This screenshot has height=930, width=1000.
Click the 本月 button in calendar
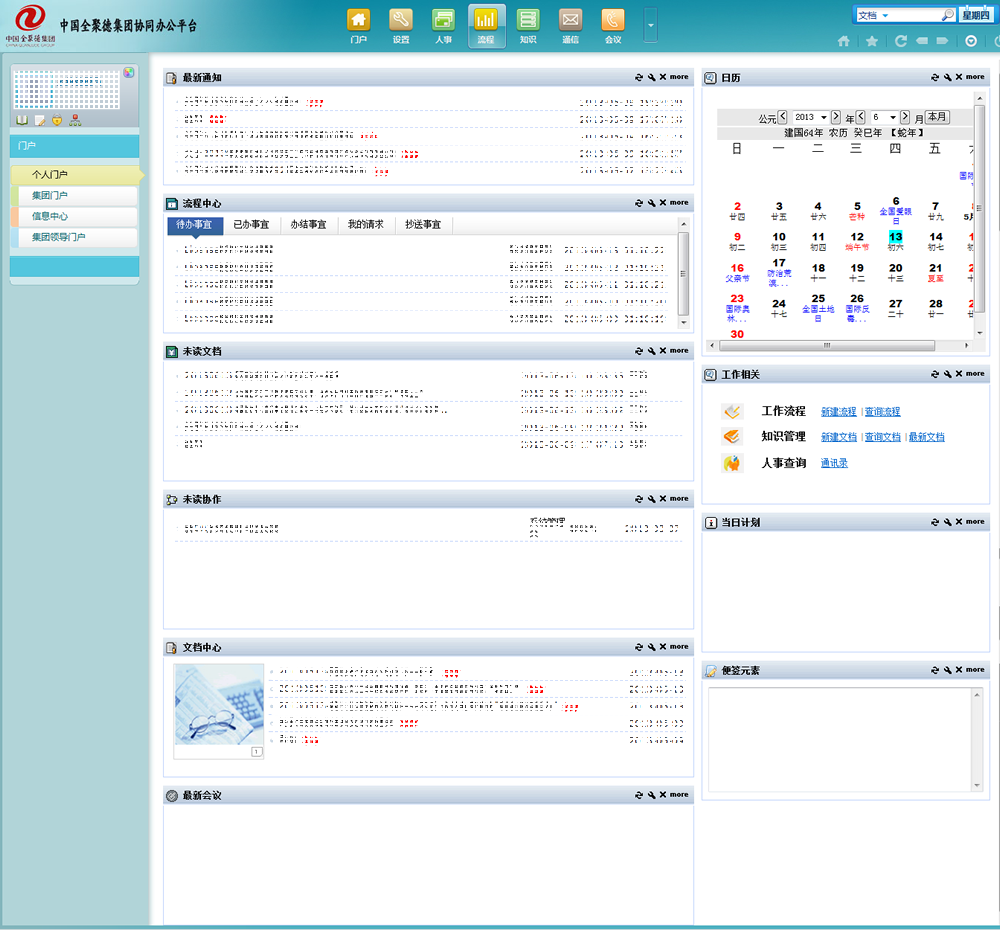(937, 117)
